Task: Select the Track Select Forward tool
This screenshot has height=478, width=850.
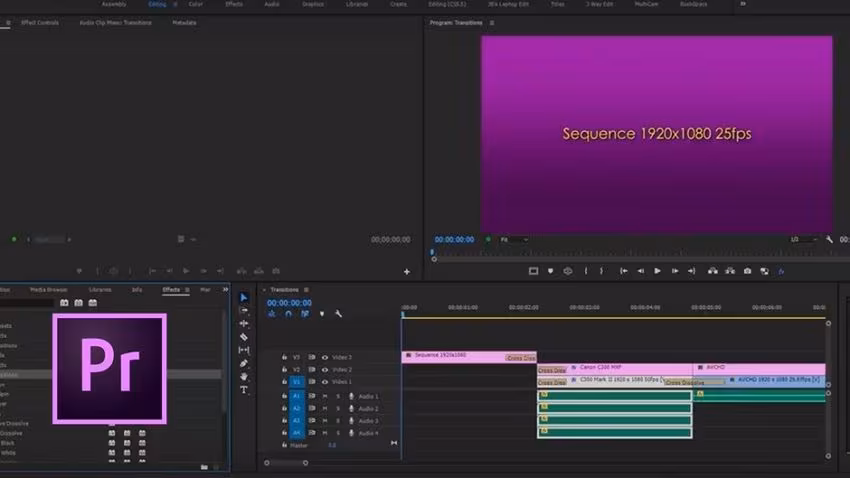Action: tap(243, 311)
